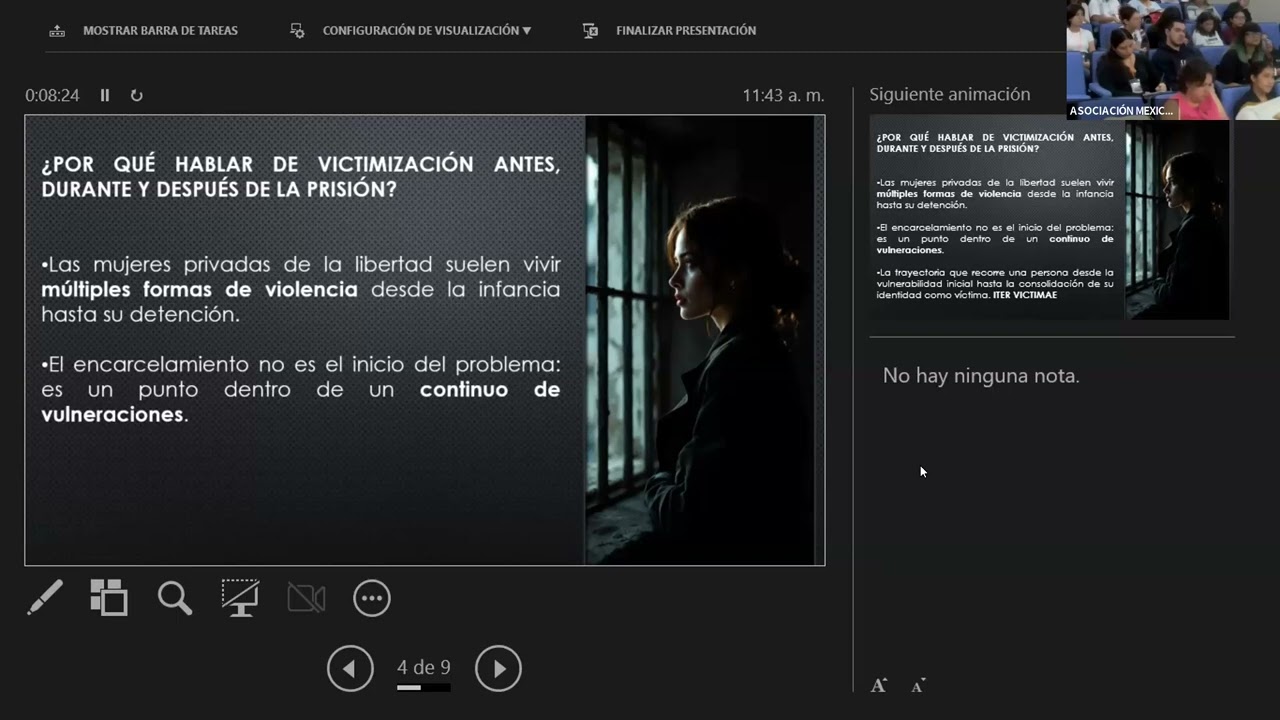Click the ASOCIACIÓN MEXIC... name label
The image size is (1280, 720).
point(1121,111)
